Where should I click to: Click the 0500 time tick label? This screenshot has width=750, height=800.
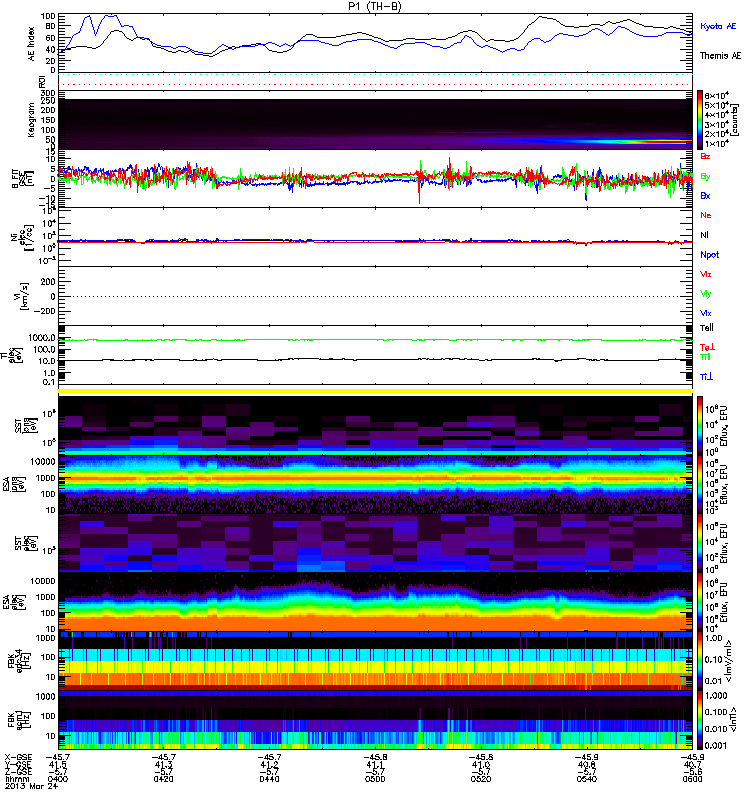pos(375,779)
